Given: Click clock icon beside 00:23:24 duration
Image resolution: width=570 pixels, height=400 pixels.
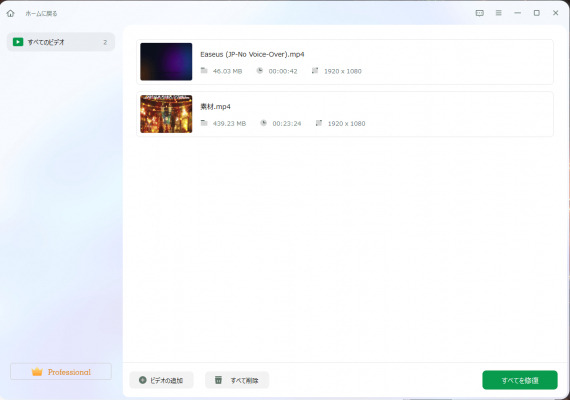Looking at the screenshot, I should point(264,123).
